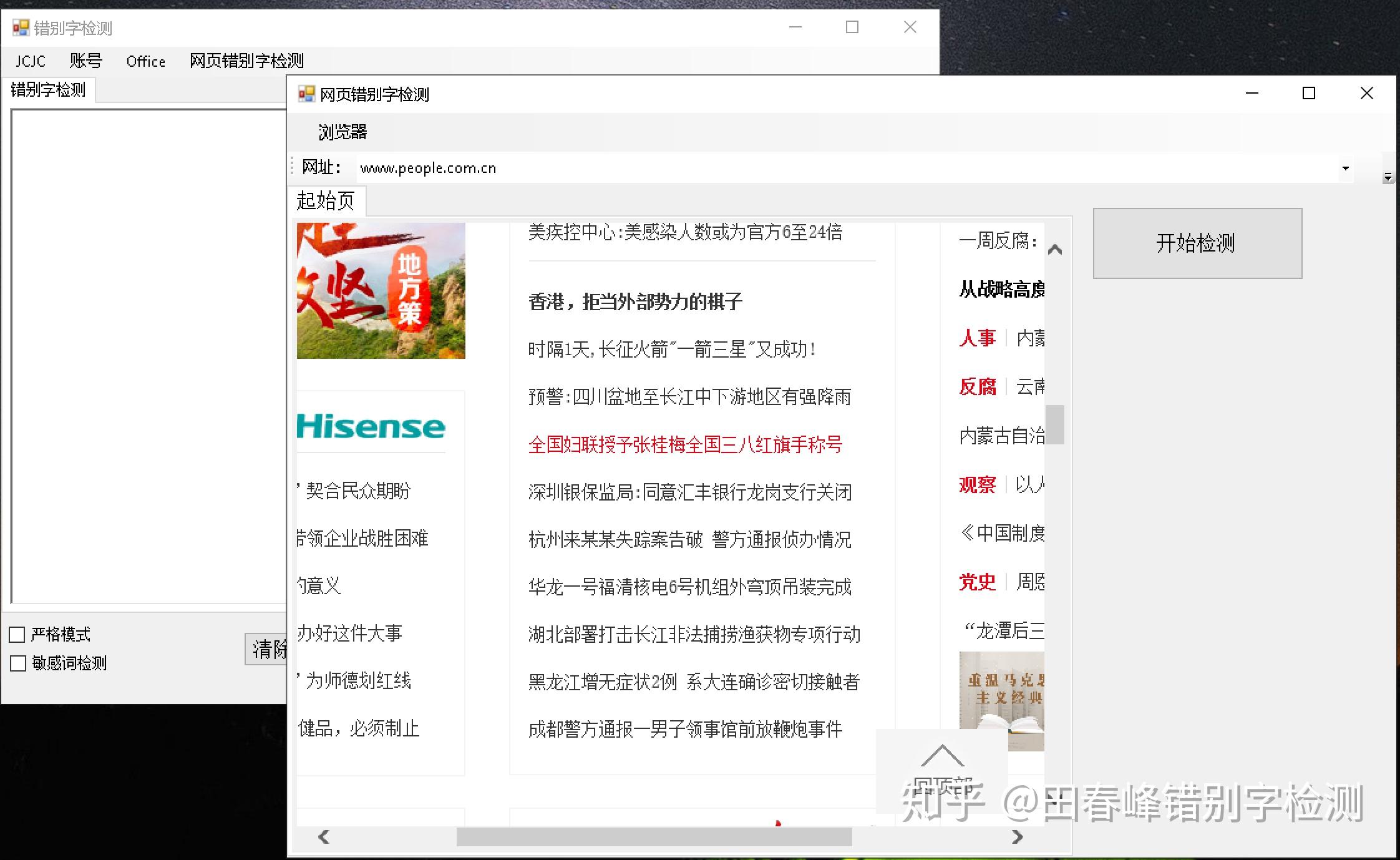Select the 错别字检测 tab

[x=48, y=90]
